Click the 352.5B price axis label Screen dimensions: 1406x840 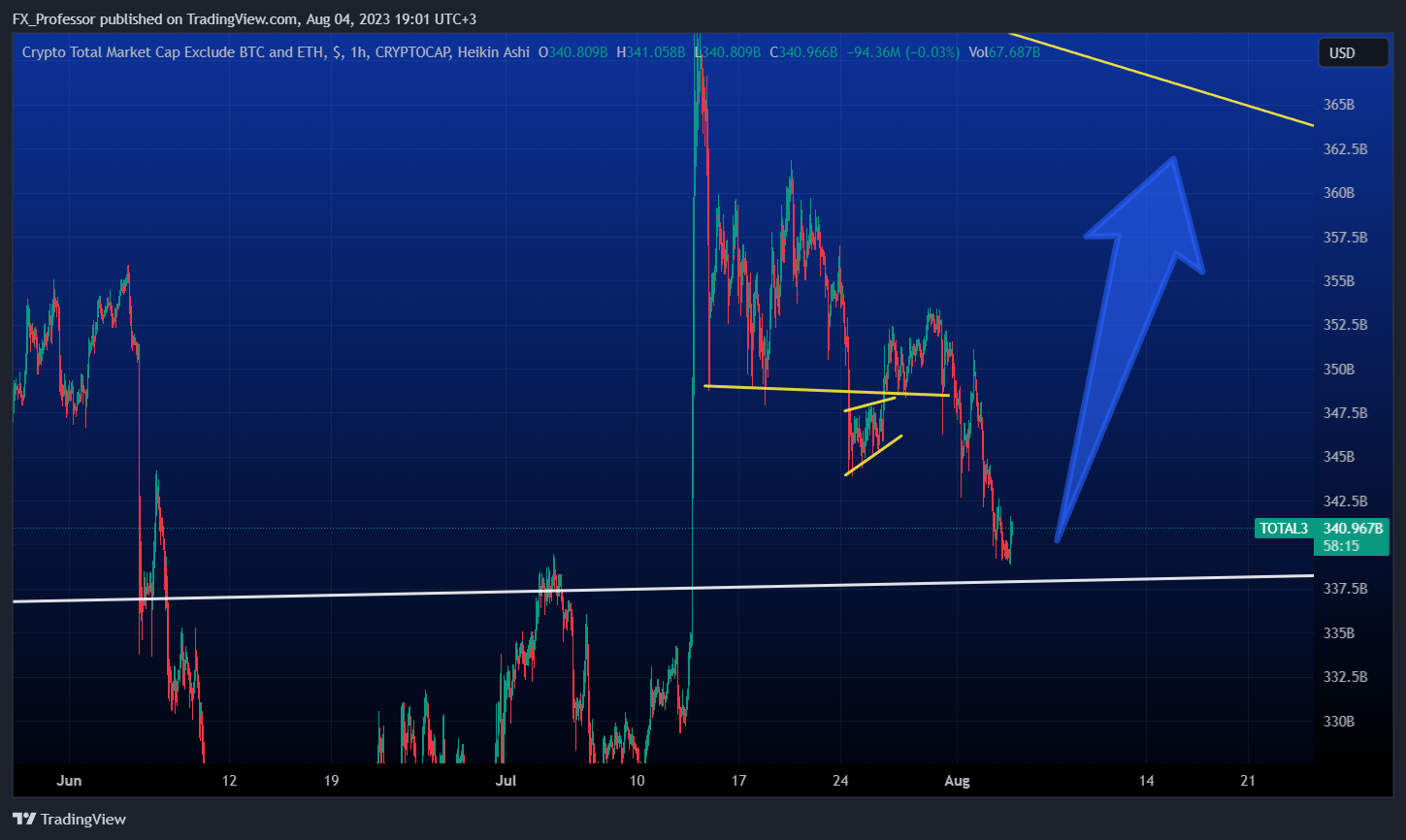point(1346,325)
